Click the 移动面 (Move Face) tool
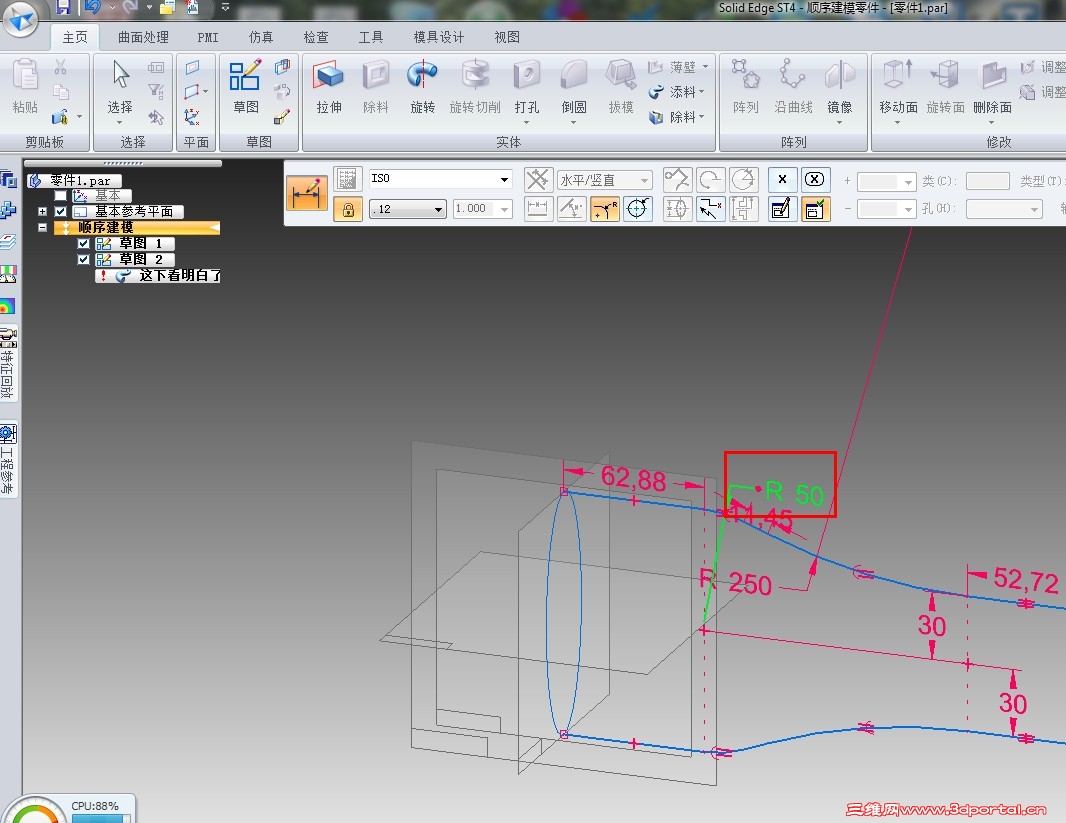Viewport: 1066px width, 823px height. [898, 87]
